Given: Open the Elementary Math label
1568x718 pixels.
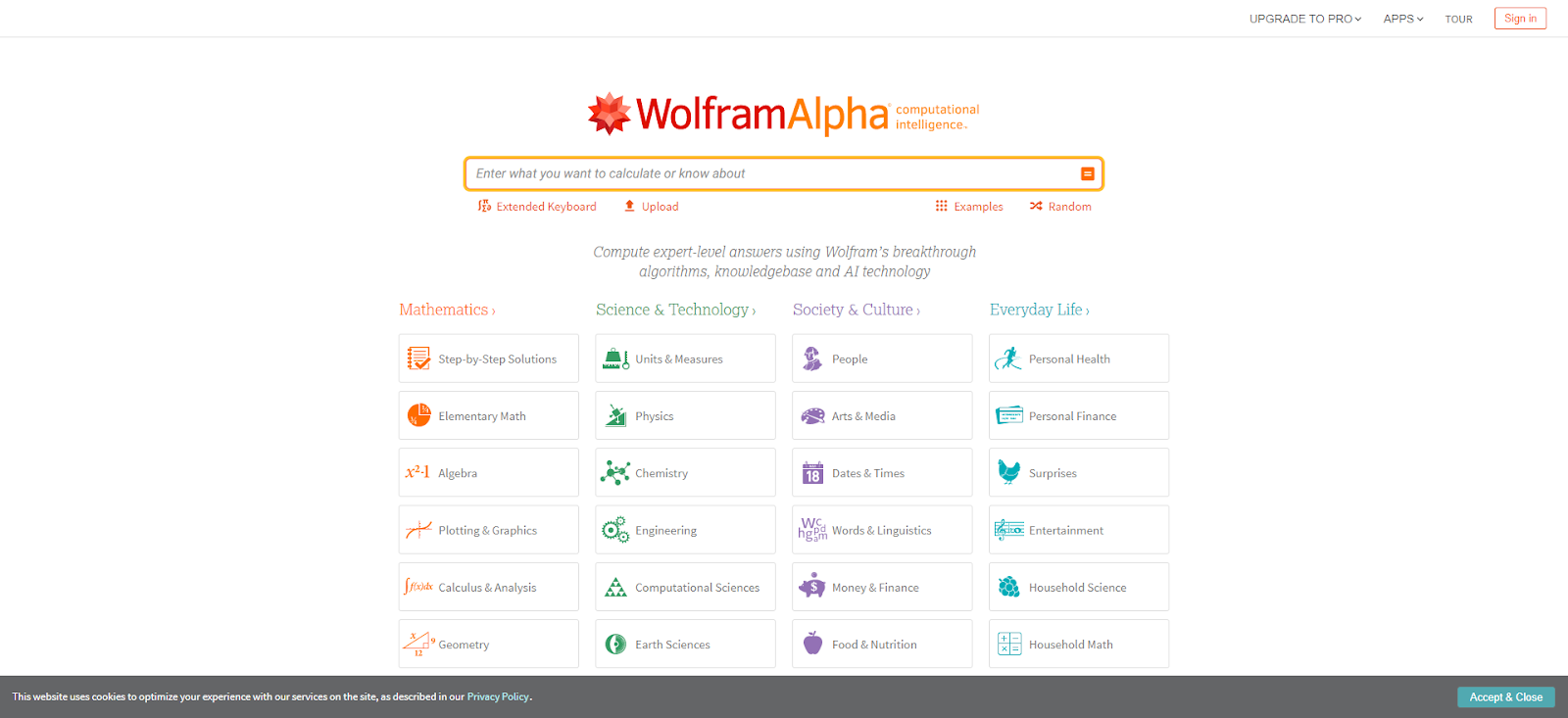Looking at the screenshot, I should tap(482, 416).
